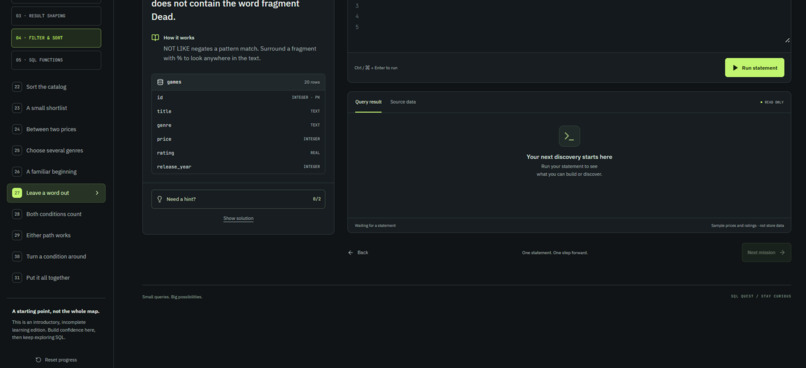Click the book icon beside How it works
Image resolution: width=806 pixels, height=368 pixels.
(x=155, y=38)
